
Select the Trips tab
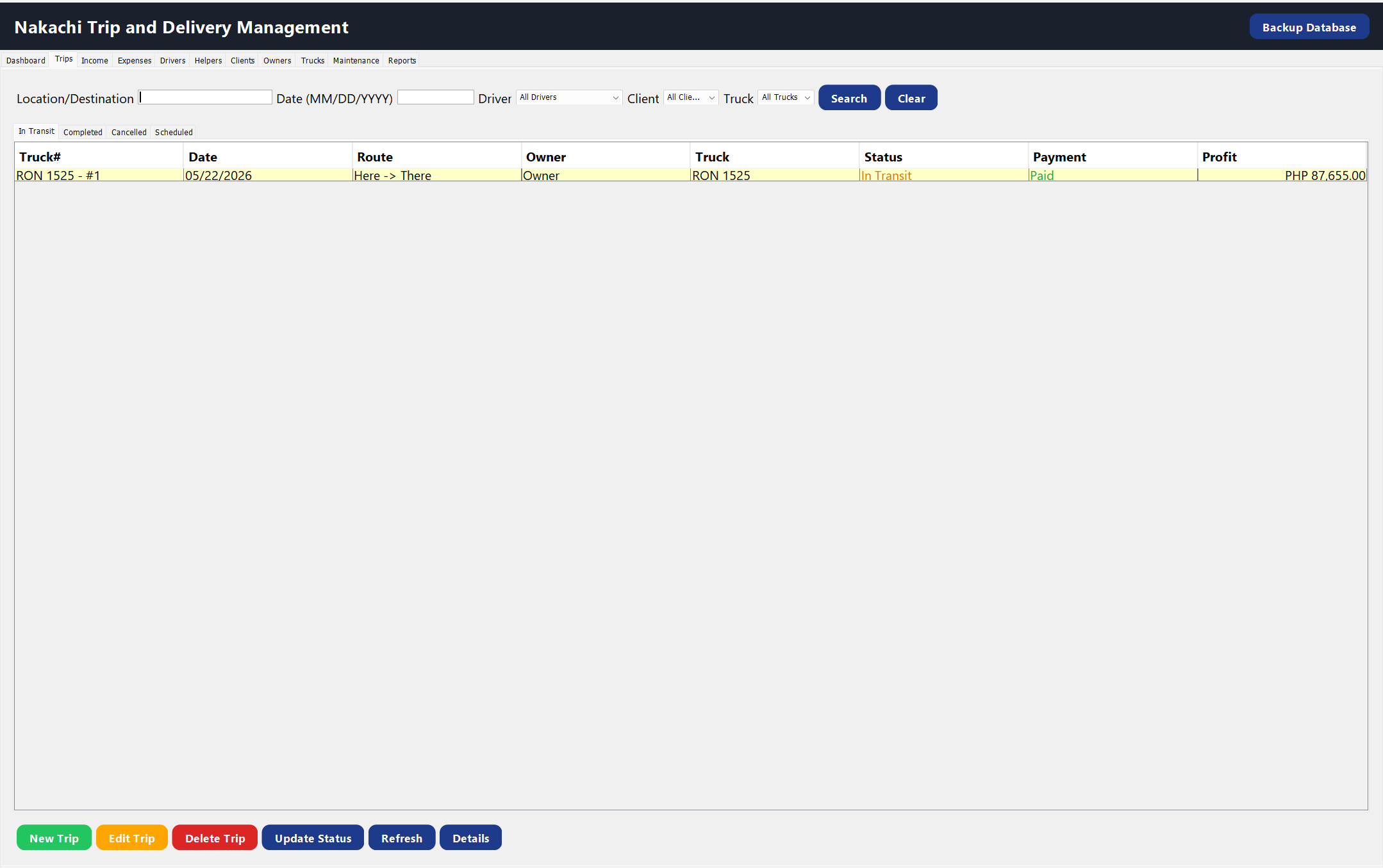point(63,59)
